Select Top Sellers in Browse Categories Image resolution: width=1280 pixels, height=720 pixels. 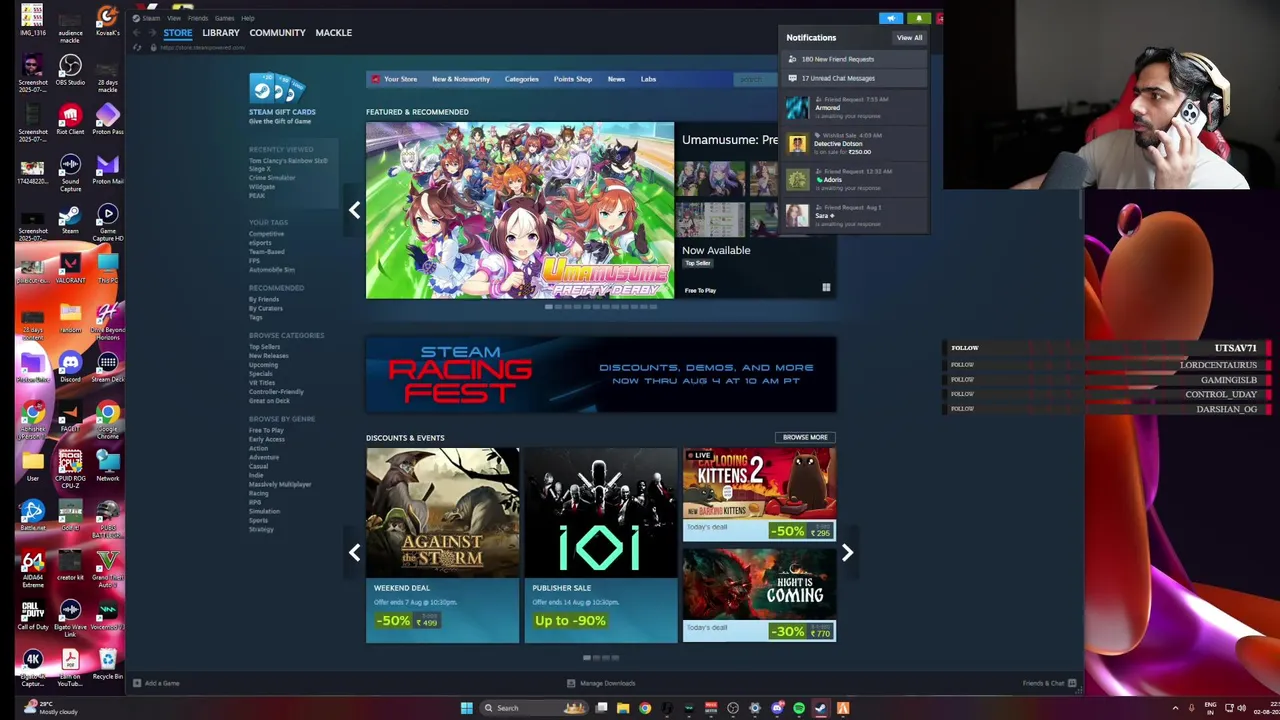pyautogui.click(x=264, y=347)
